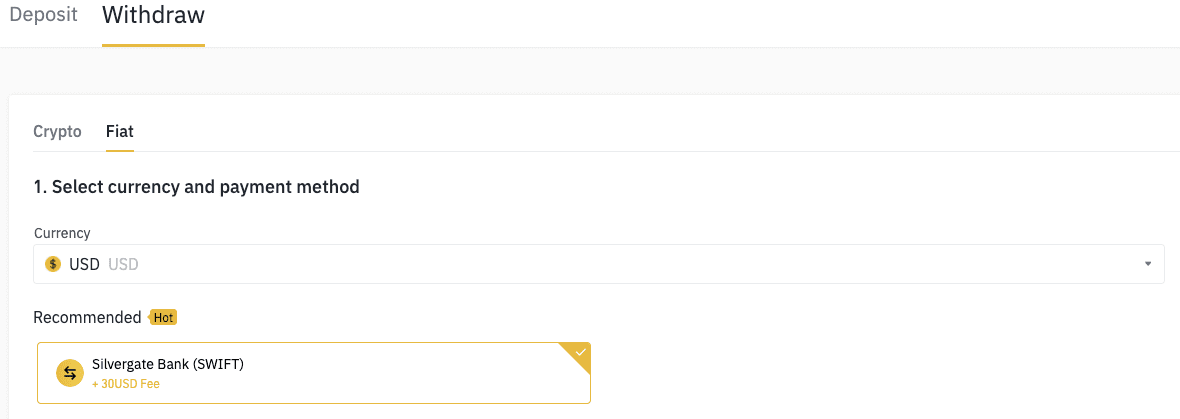Switch to the Deposit tab
This screenshot has height=419, width=1180.
click(x=43, y=16)
